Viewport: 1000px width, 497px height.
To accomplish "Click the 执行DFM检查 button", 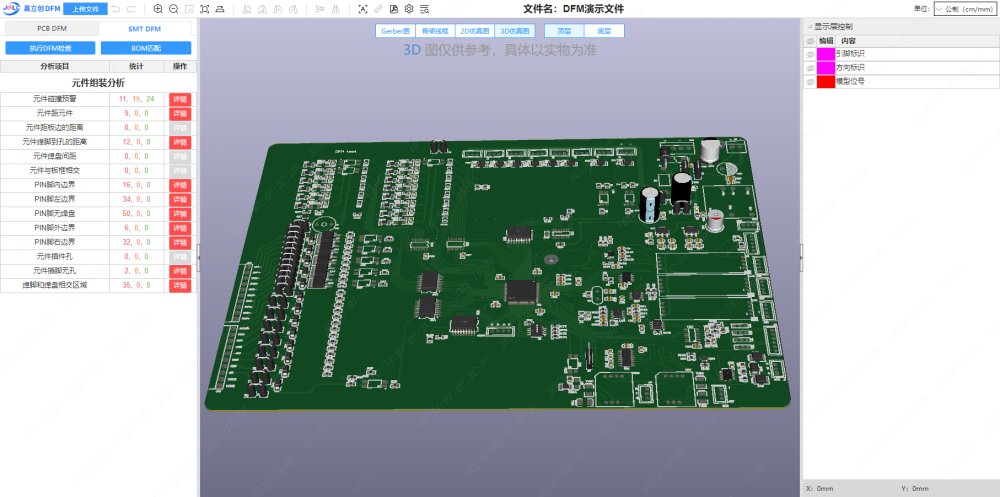I will [x=50, y=47].
